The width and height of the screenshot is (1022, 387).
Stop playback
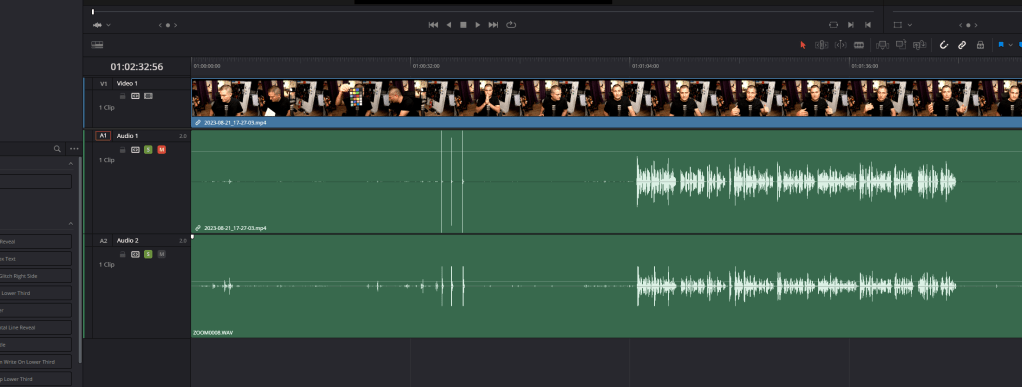[x=463, y=25]
